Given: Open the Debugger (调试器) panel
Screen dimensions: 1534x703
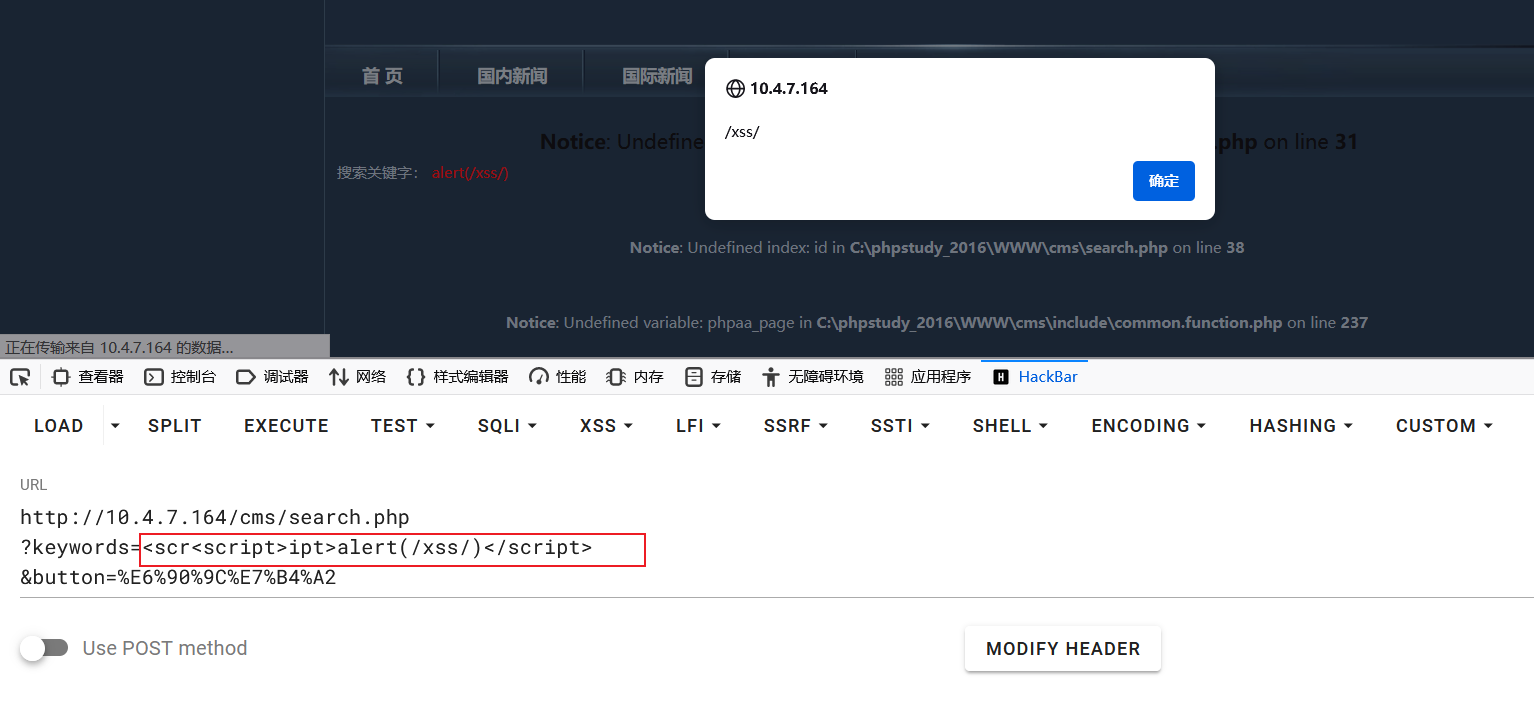Looking at the screenshot, I should click(x=273, y=377).
